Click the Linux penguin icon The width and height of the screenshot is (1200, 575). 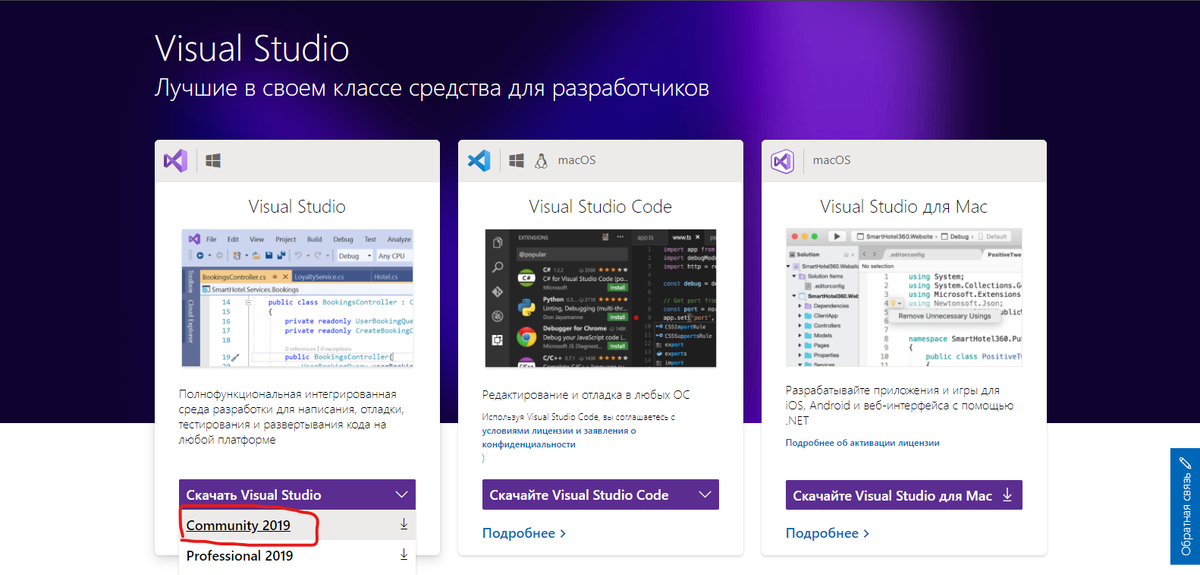click(x=542, y=160)
